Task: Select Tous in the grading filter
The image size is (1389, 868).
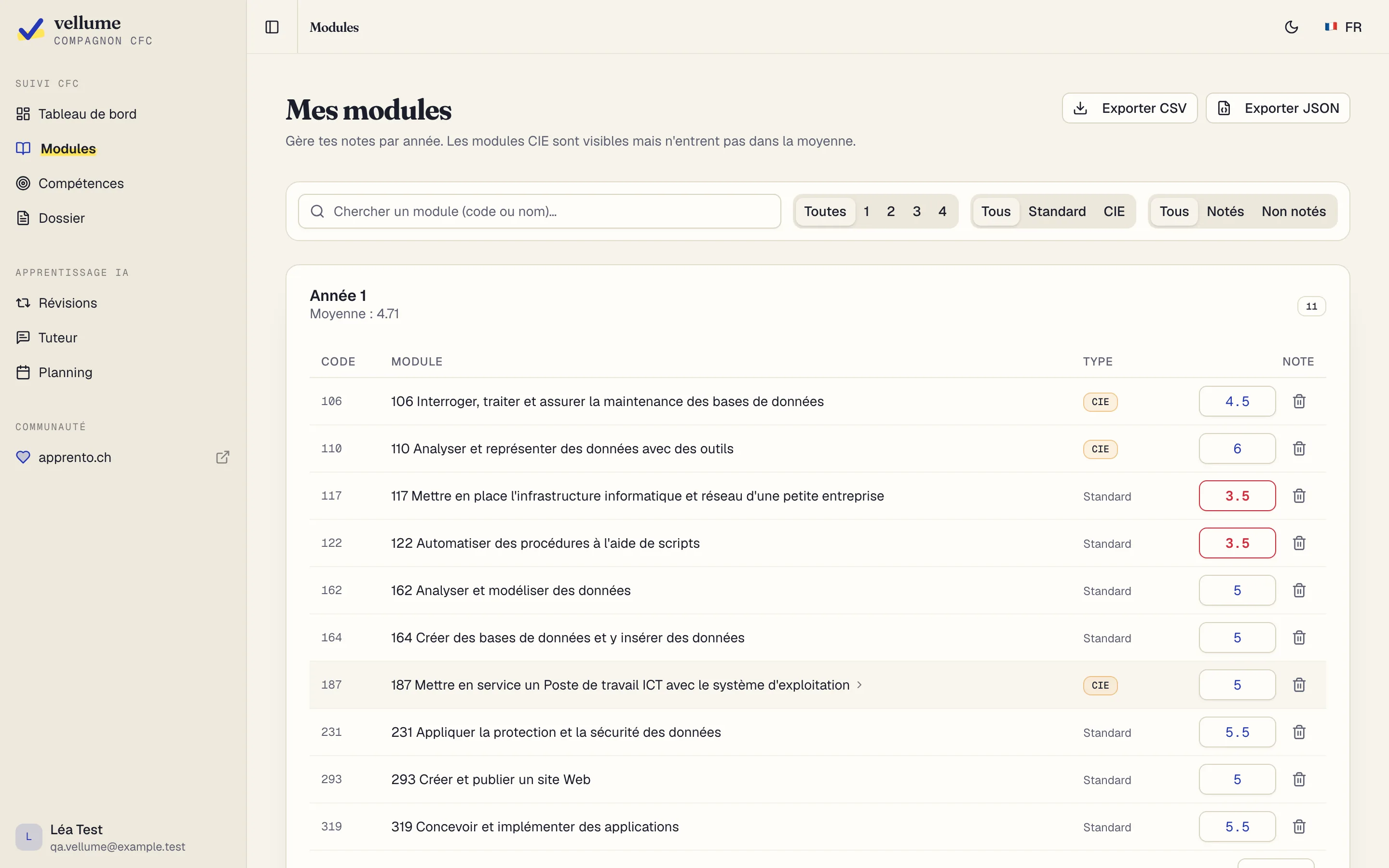Action: click(x=1174, y=211)
